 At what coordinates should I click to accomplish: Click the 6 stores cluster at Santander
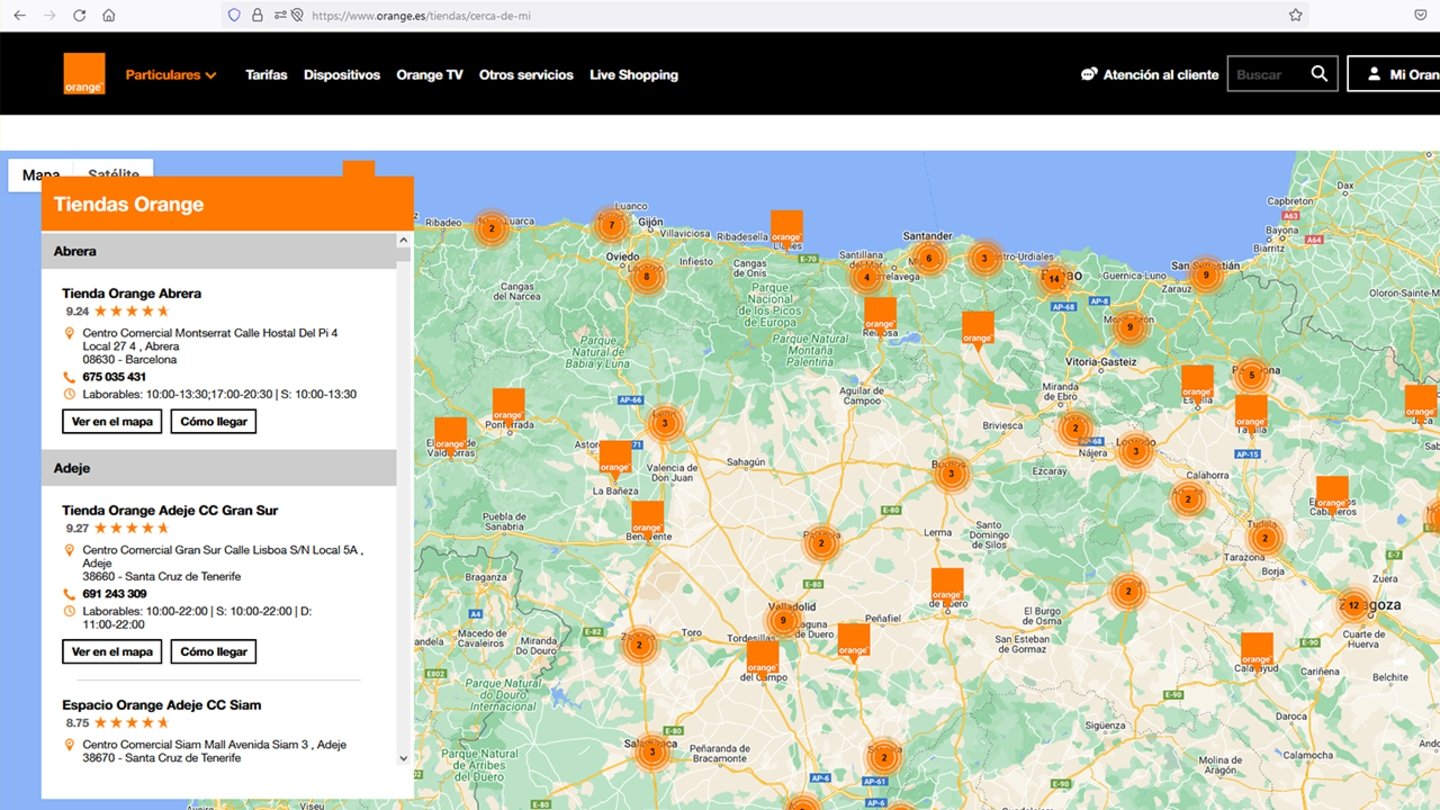click(929, 258)
